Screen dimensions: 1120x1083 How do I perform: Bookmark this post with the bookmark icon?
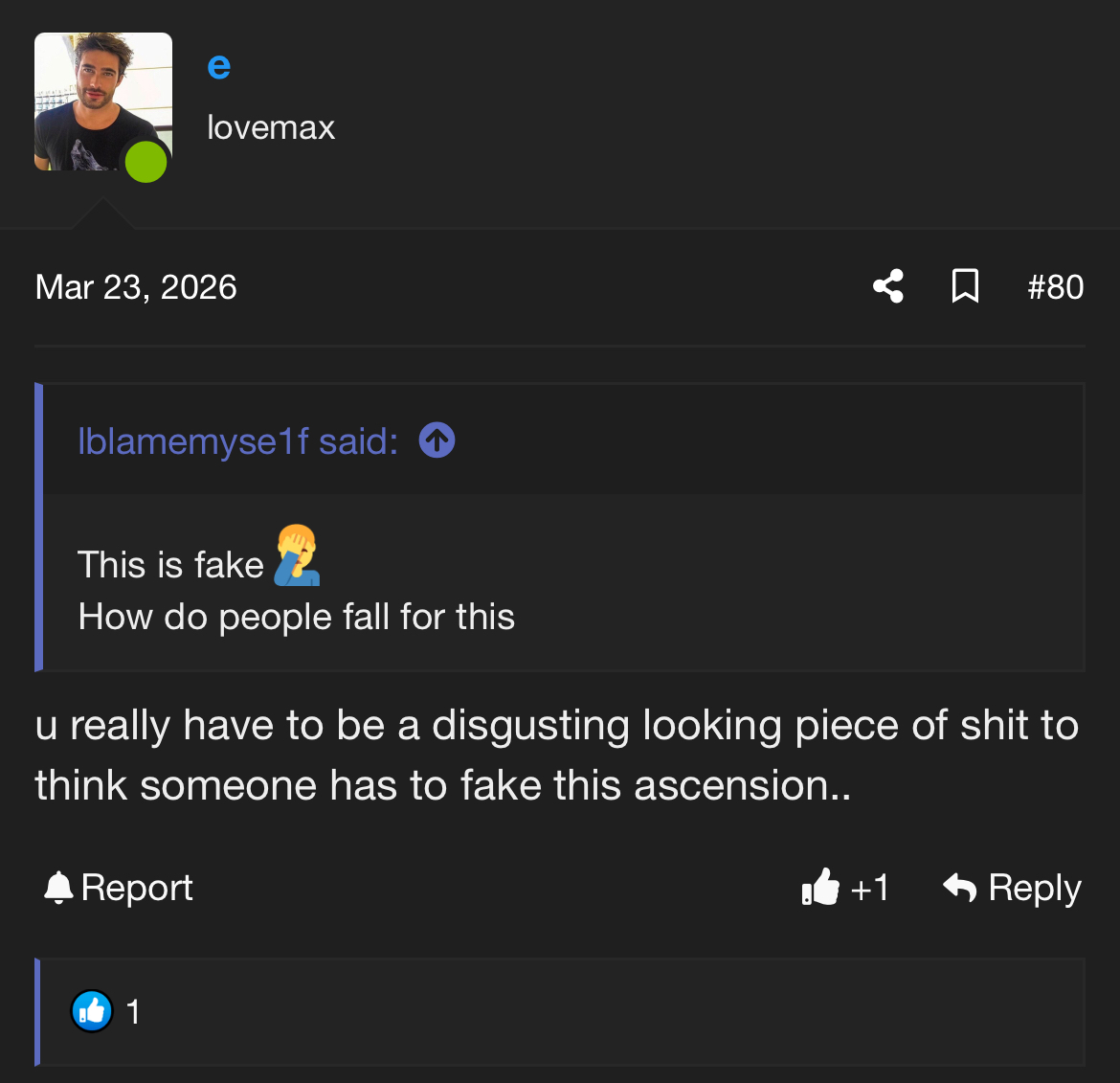(965, 286)
